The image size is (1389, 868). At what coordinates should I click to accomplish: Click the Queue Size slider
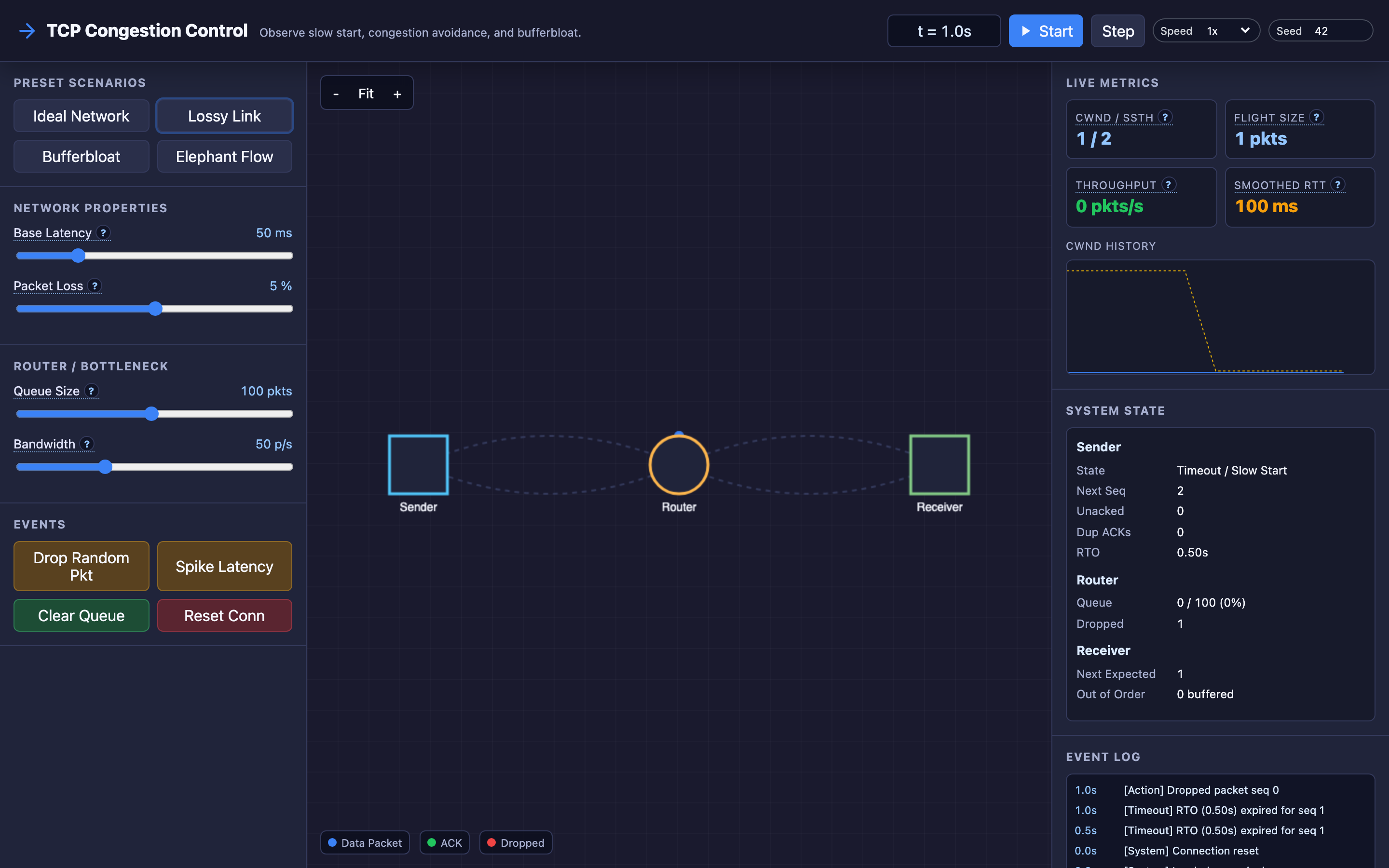pos(154,414)
